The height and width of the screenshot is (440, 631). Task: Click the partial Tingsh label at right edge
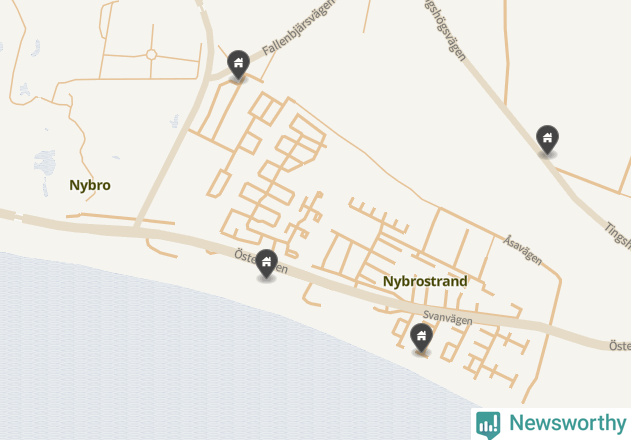(618, 235)
